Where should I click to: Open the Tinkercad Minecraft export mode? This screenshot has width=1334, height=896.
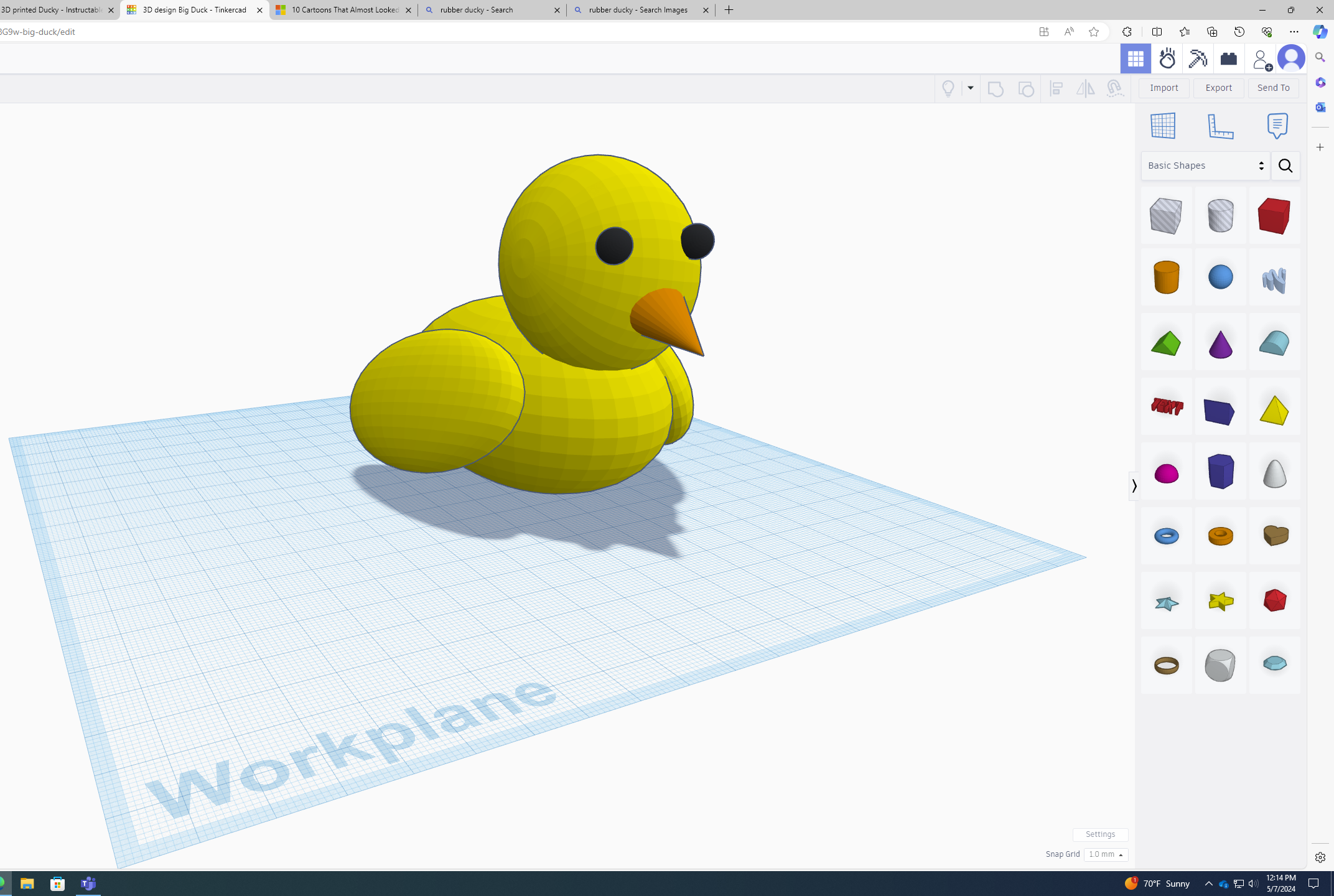click(1197, 58)
